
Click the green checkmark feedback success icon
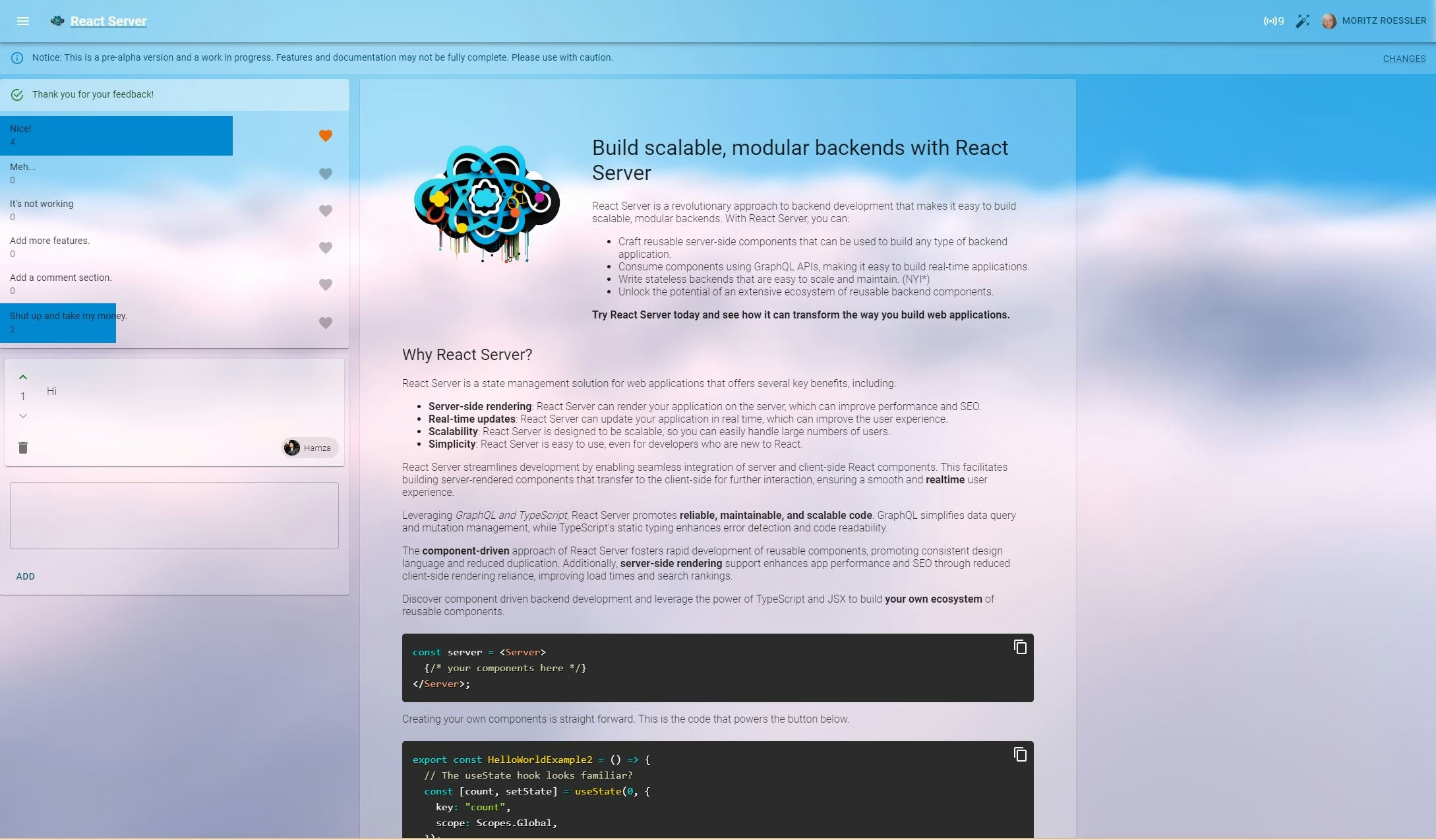(x=17, y=95)
